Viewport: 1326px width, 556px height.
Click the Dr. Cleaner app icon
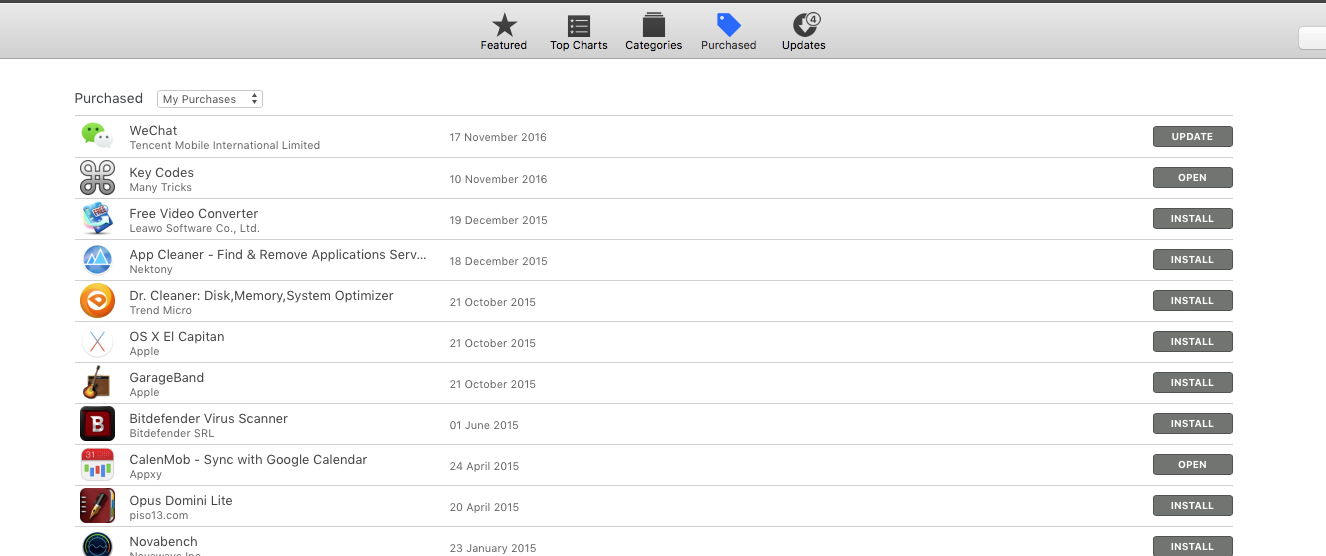(97, 301)
